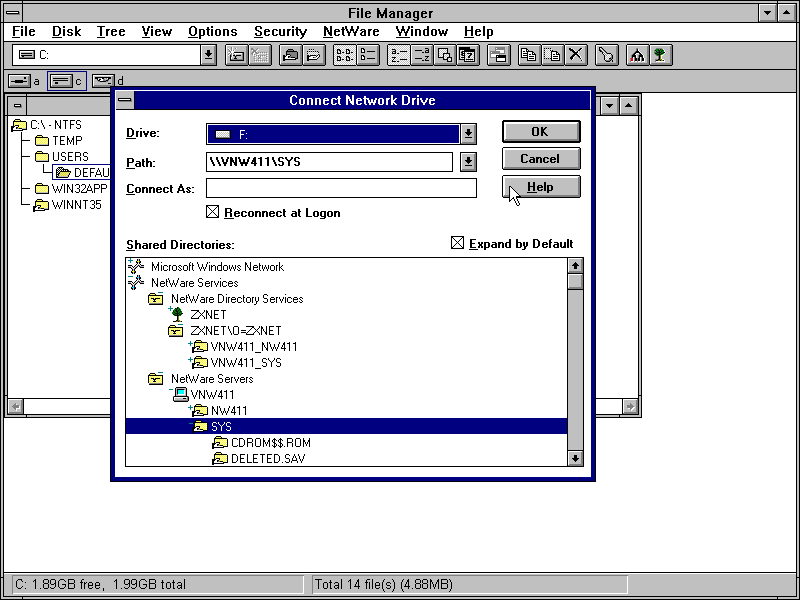Select floppy drive a in the drive bar
The height and width of the screenshot is (600, 800).
pyautogui.click(x=24, y=81)
